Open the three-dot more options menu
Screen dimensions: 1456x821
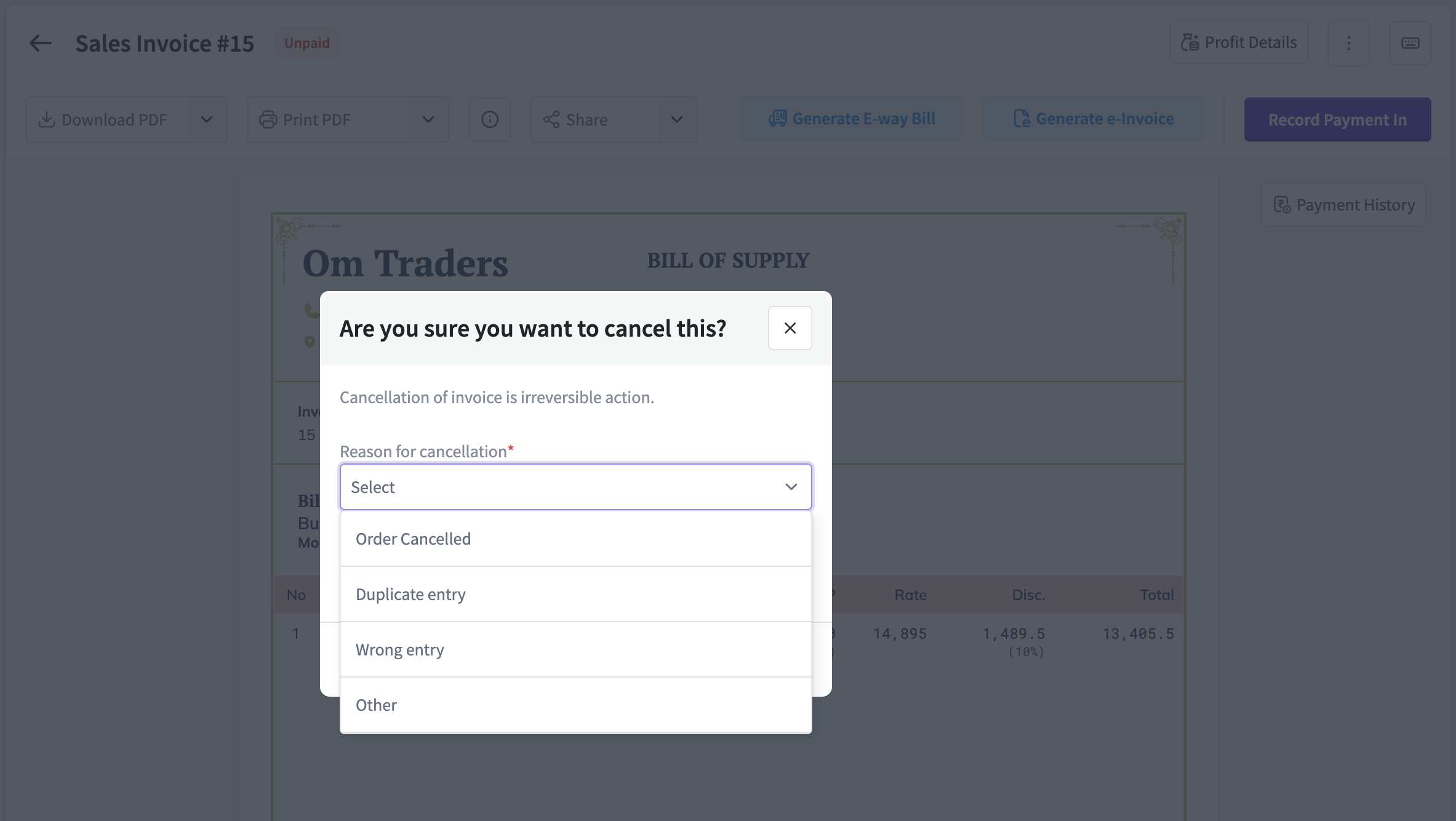pos(1348,43)
